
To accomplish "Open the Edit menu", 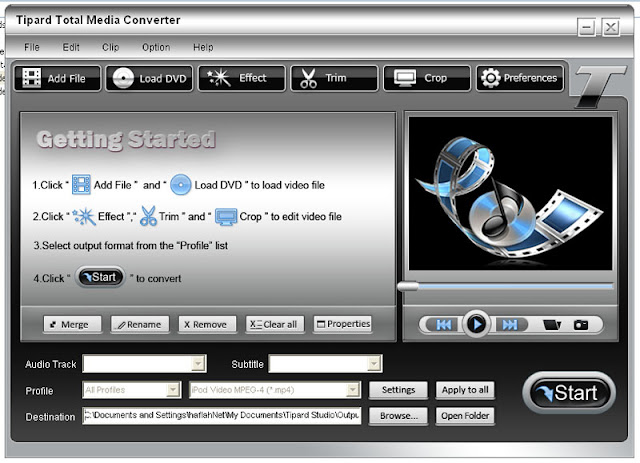I will [71, 47].
